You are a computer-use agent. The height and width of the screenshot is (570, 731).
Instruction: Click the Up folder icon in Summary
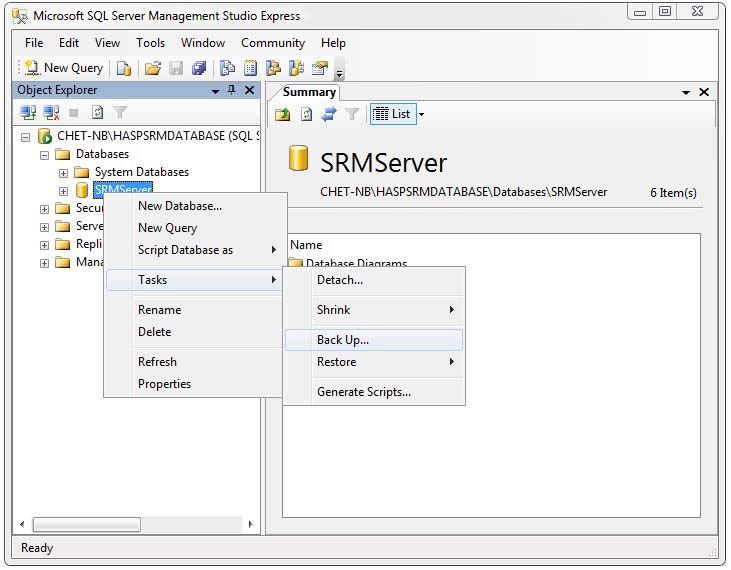[283, 114]
